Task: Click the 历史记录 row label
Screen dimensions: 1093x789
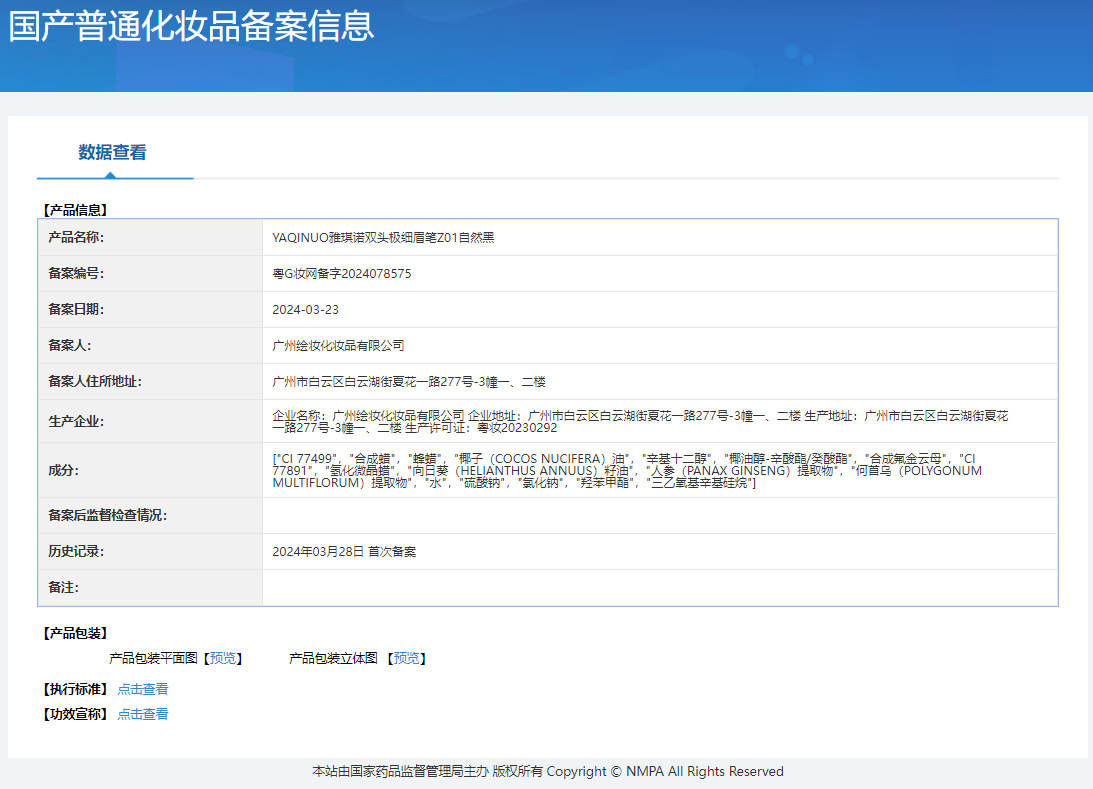Action: coord(76,552)
